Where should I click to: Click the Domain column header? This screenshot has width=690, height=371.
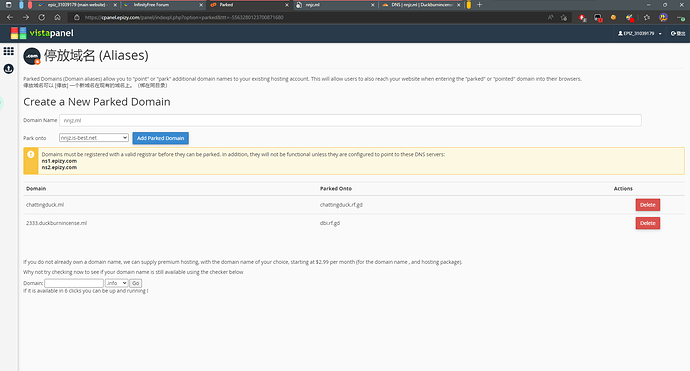[36, 188]
